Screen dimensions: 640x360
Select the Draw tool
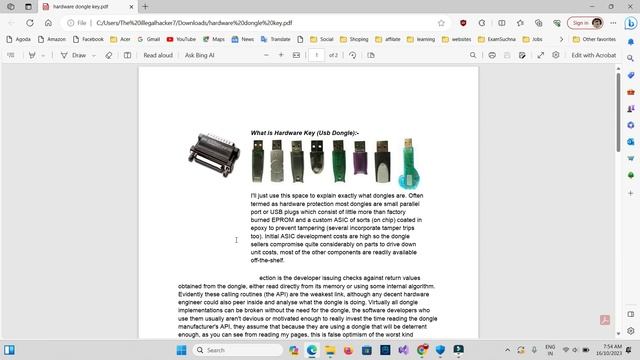[x=73, y=55]
